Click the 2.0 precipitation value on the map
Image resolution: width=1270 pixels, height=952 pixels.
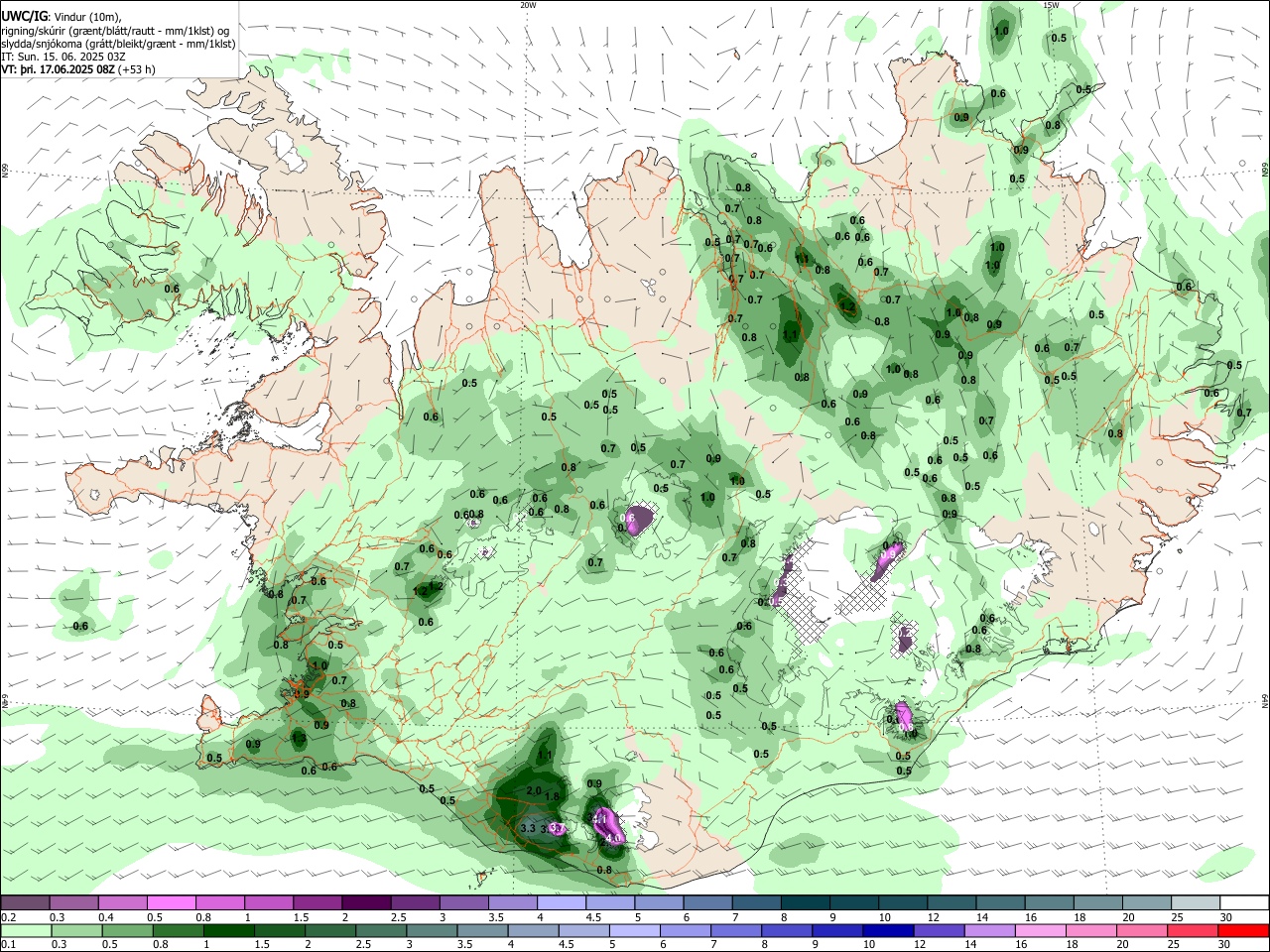coord(534,790)
